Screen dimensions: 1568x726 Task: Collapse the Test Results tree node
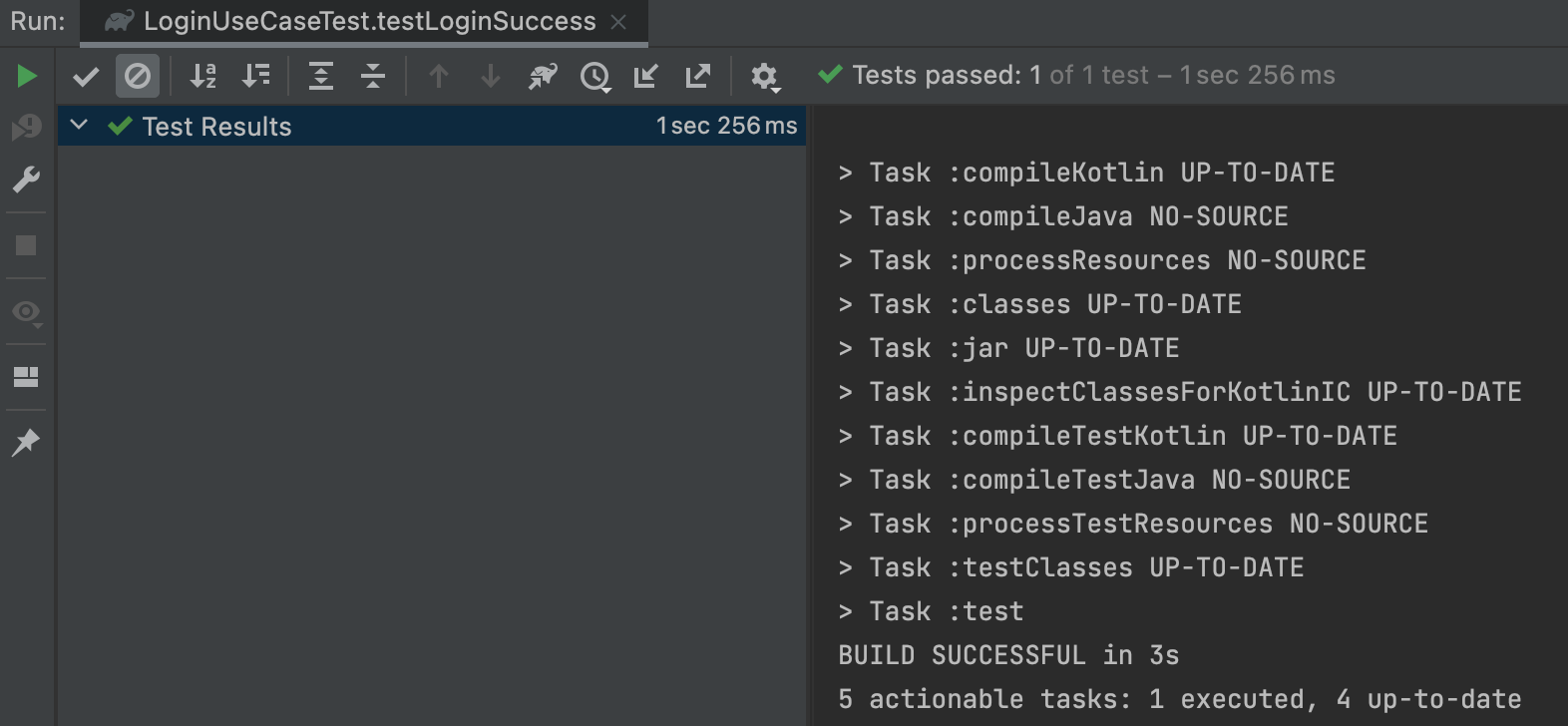[80, 126]
